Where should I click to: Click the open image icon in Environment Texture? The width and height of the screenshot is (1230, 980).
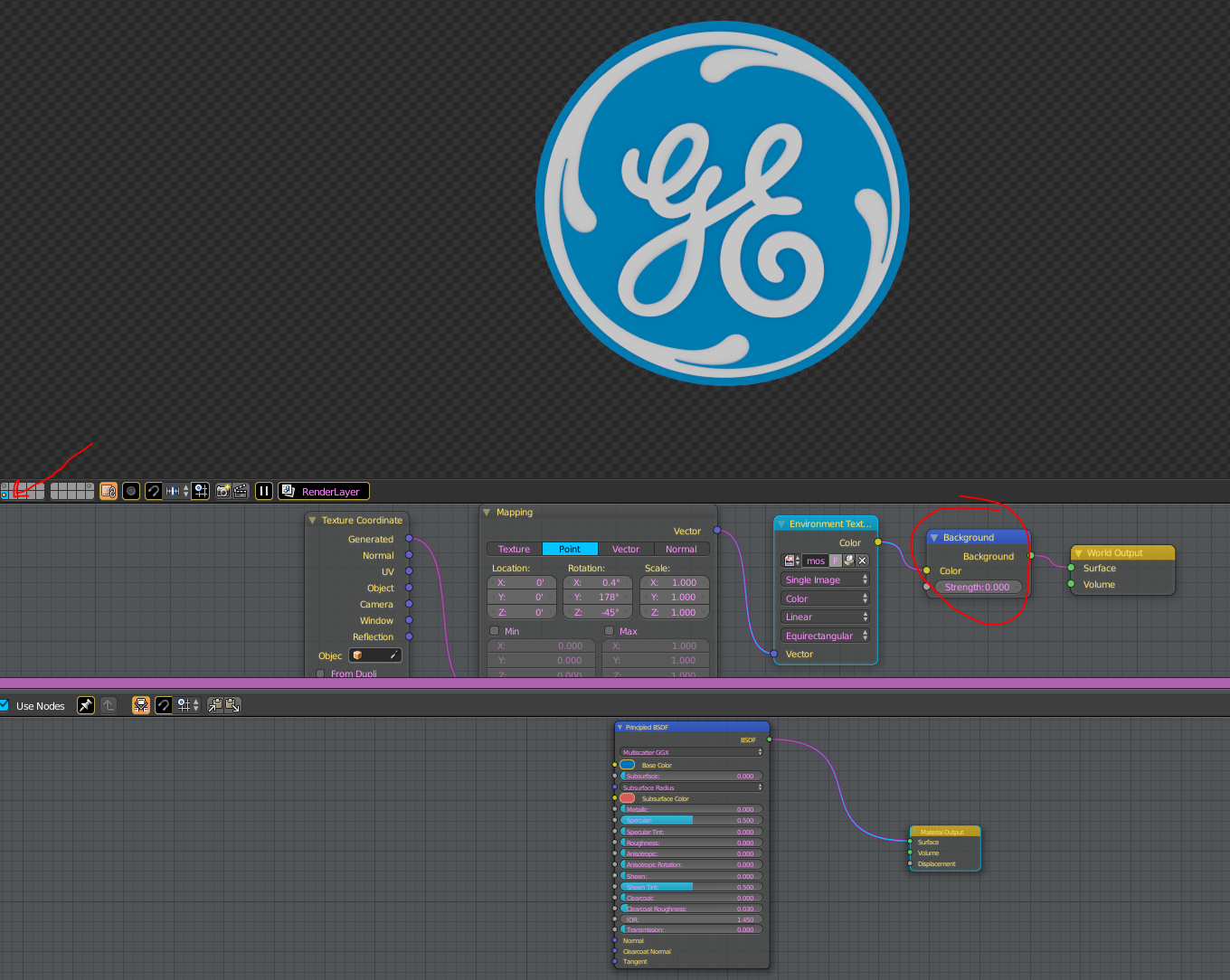[848, 561]
